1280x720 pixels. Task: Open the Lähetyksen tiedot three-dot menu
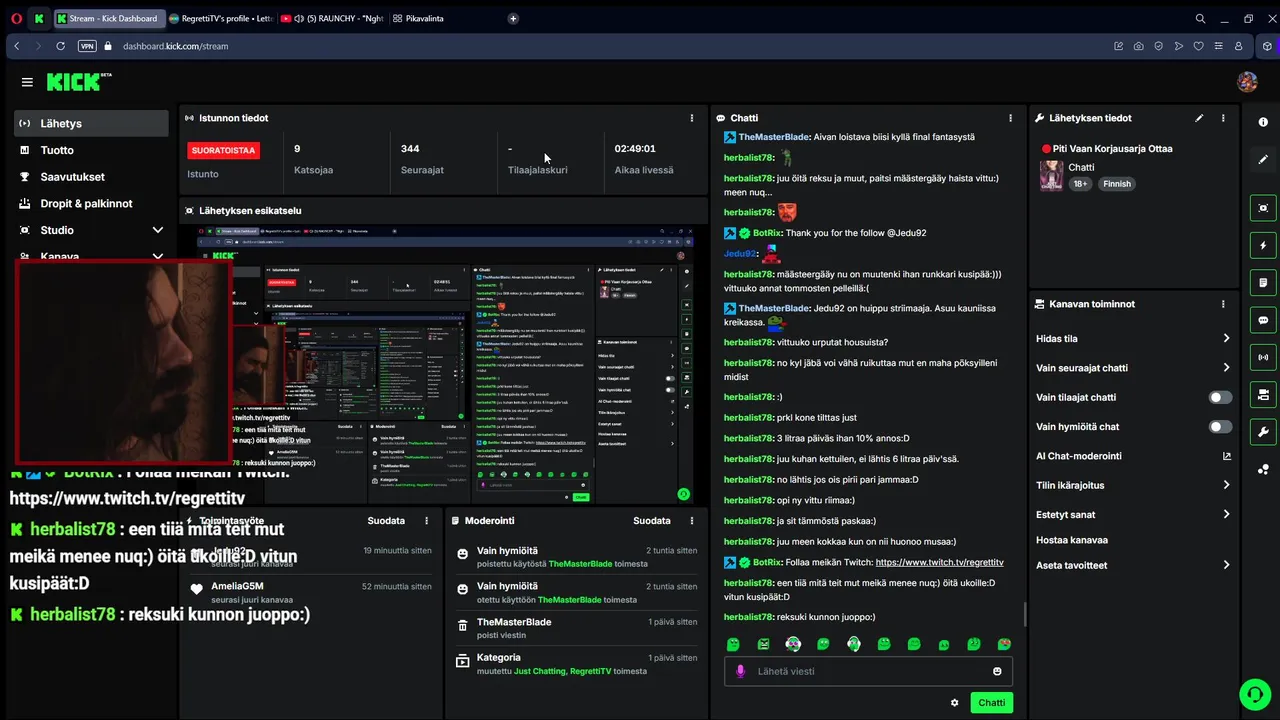tap(1223, 118)
